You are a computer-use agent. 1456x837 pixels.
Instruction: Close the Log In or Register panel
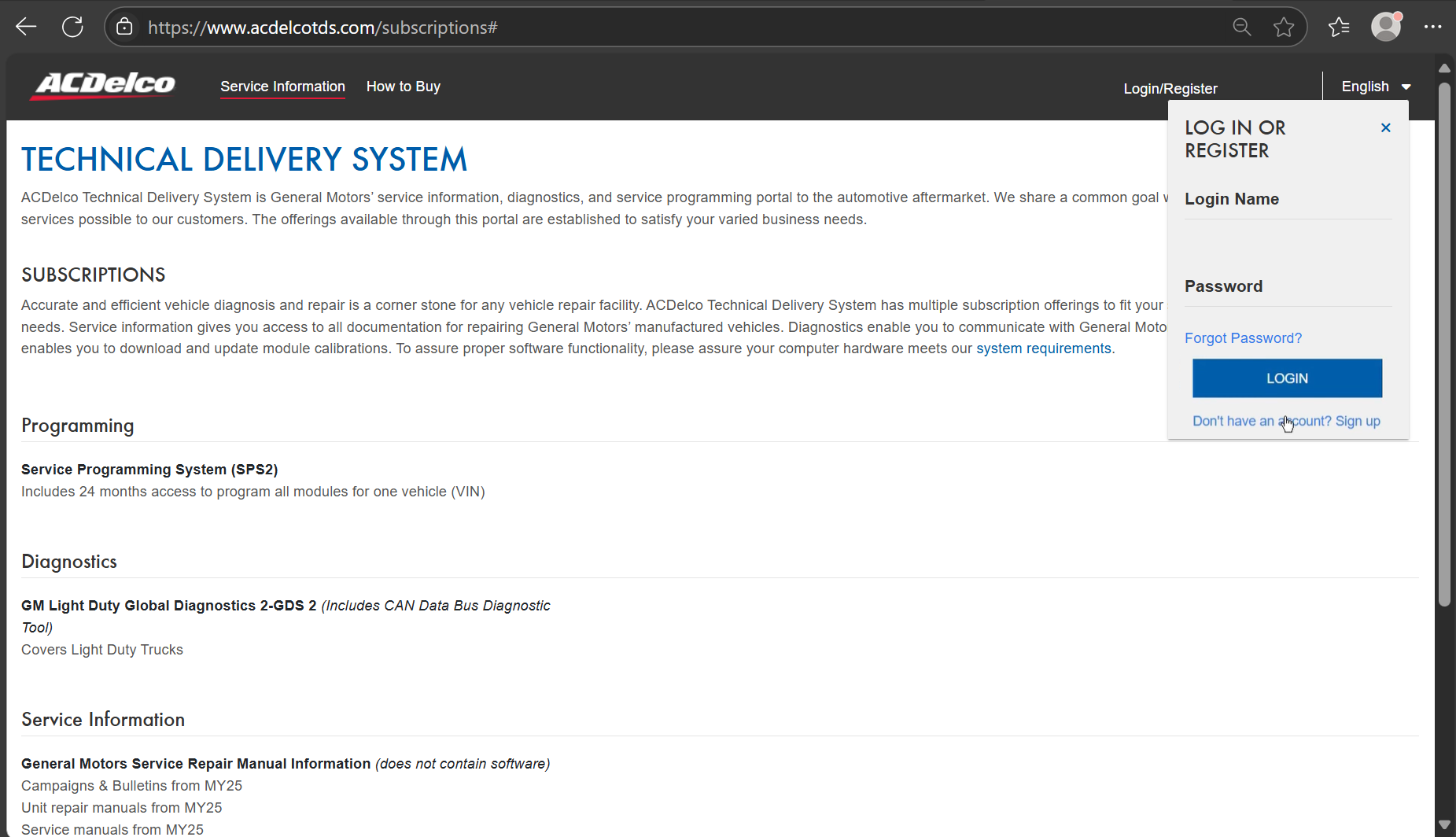(x=1385, y=127)
